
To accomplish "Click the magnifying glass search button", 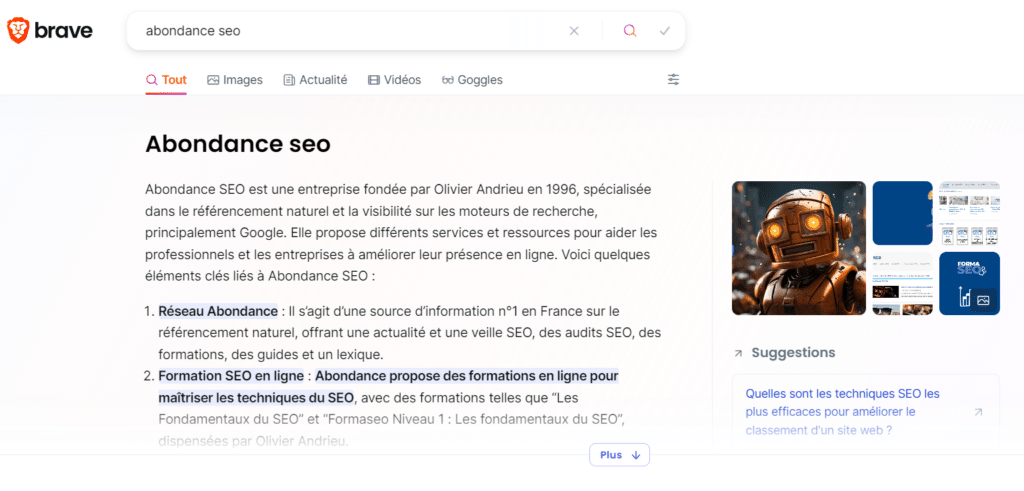I will click(x=630, y=31).
